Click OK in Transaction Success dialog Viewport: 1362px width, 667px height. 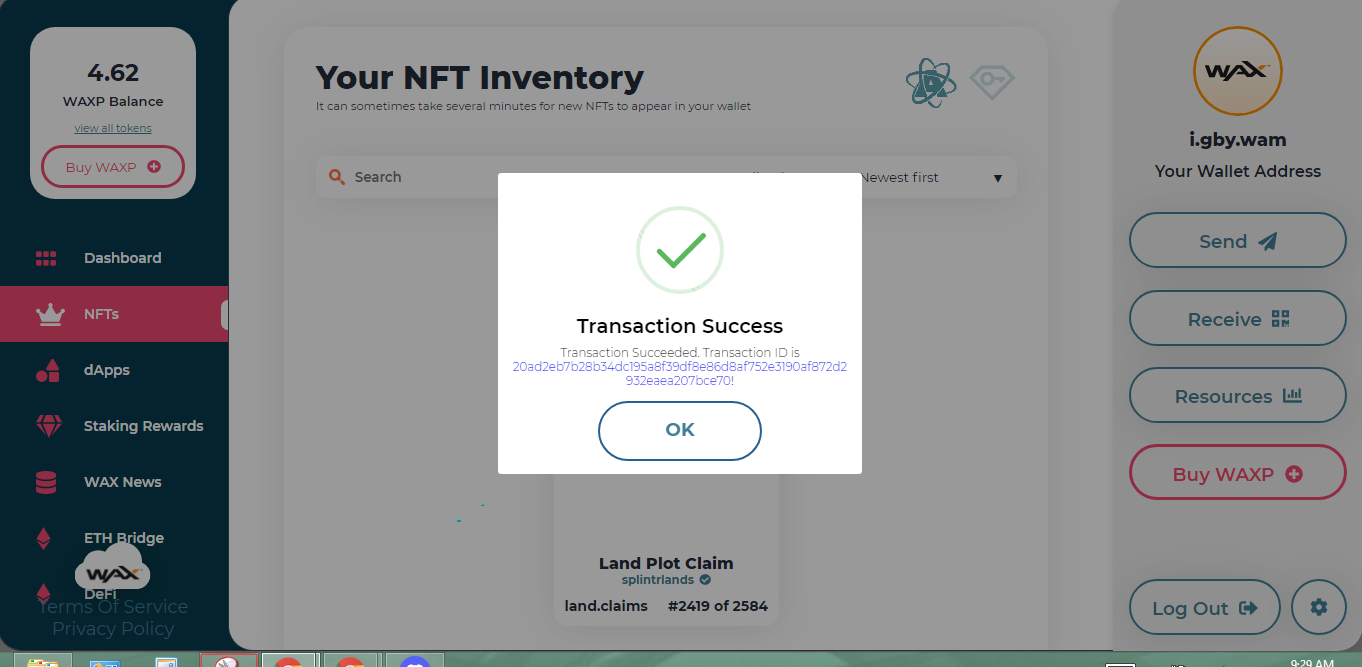click(x=680, y=430)
